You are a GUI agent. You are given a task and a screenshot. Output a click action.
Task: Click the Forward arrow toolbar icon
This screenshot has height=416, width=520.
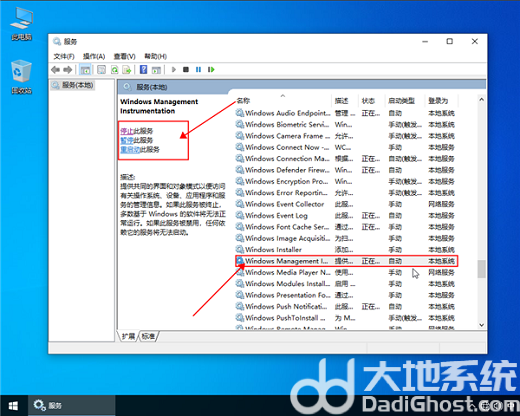coord(68,70)
